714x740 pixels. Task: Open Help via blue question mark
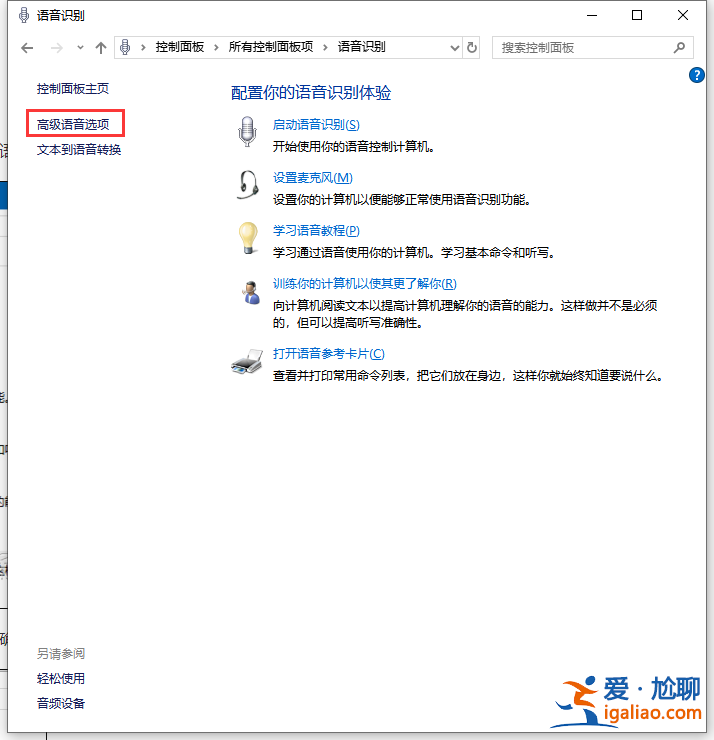click(x=697, y=75)
